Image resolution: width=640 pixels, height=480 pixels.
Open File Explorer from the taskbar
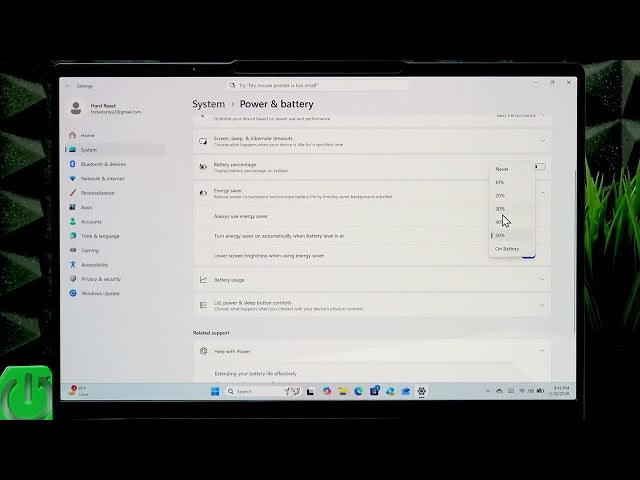[342, 391]
